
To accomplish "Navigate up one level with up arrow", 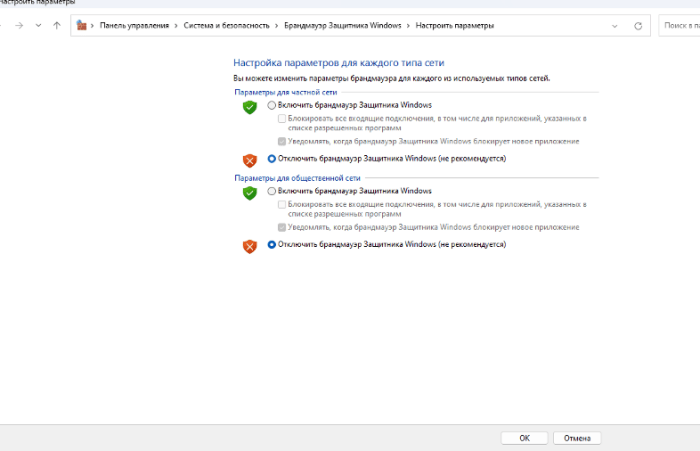I will 57,25.
